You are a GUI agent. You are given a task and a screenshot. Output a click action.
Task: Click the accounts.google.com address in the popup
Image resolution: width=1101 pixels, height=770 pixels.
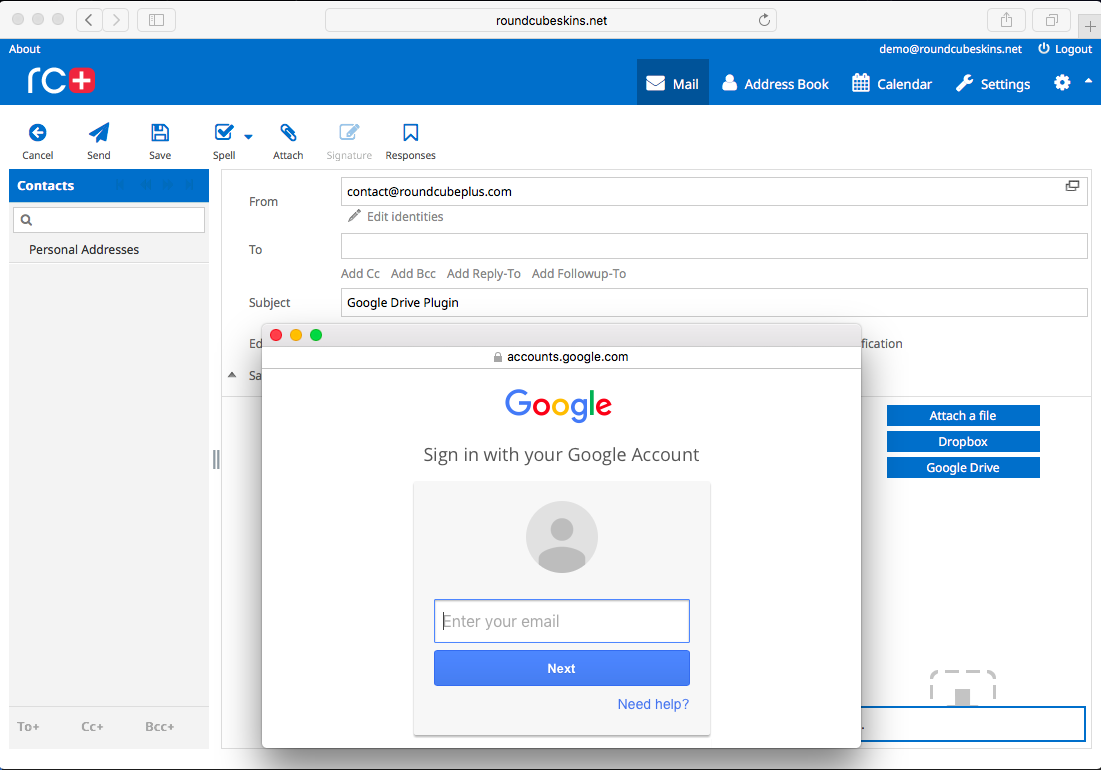pos(567,357)
